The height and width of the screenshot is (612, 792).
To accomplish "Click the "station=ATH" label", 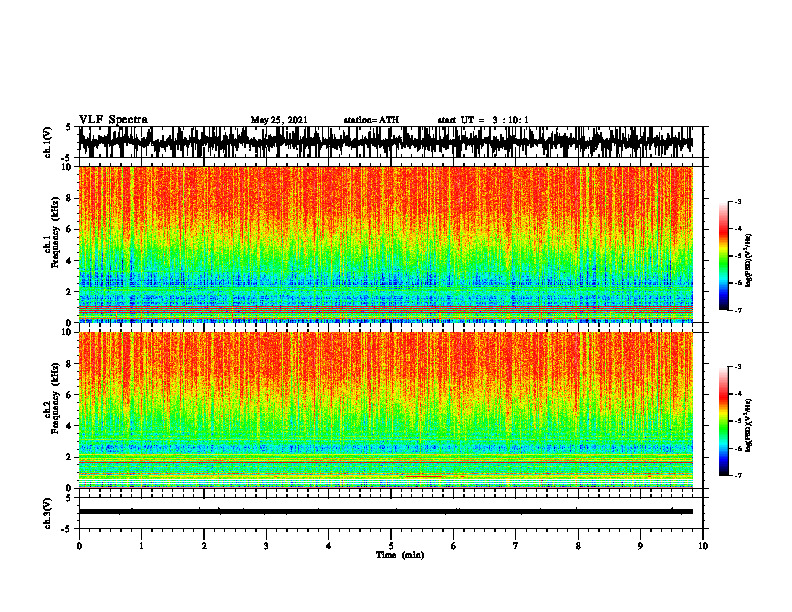I will [371, 120].
